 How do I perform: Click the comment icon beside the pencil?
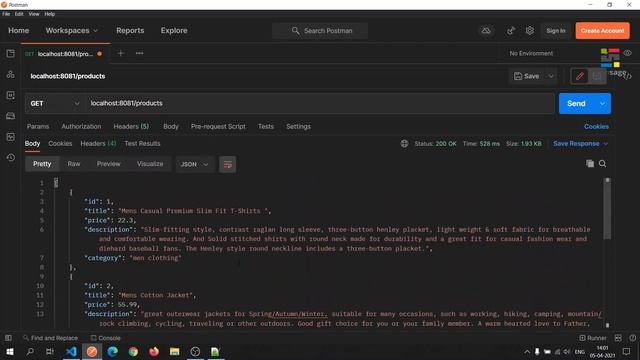point(596,76)
